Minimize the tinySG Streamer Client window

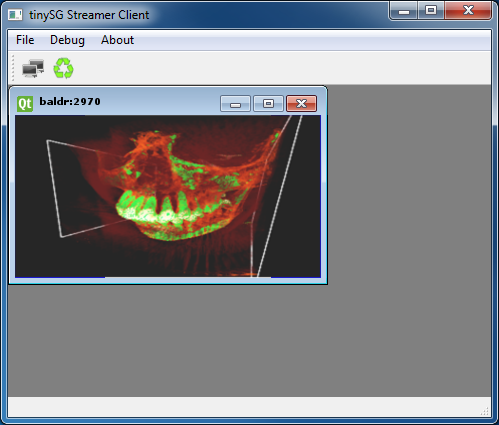pyautogui.click(x=404, y=11)
